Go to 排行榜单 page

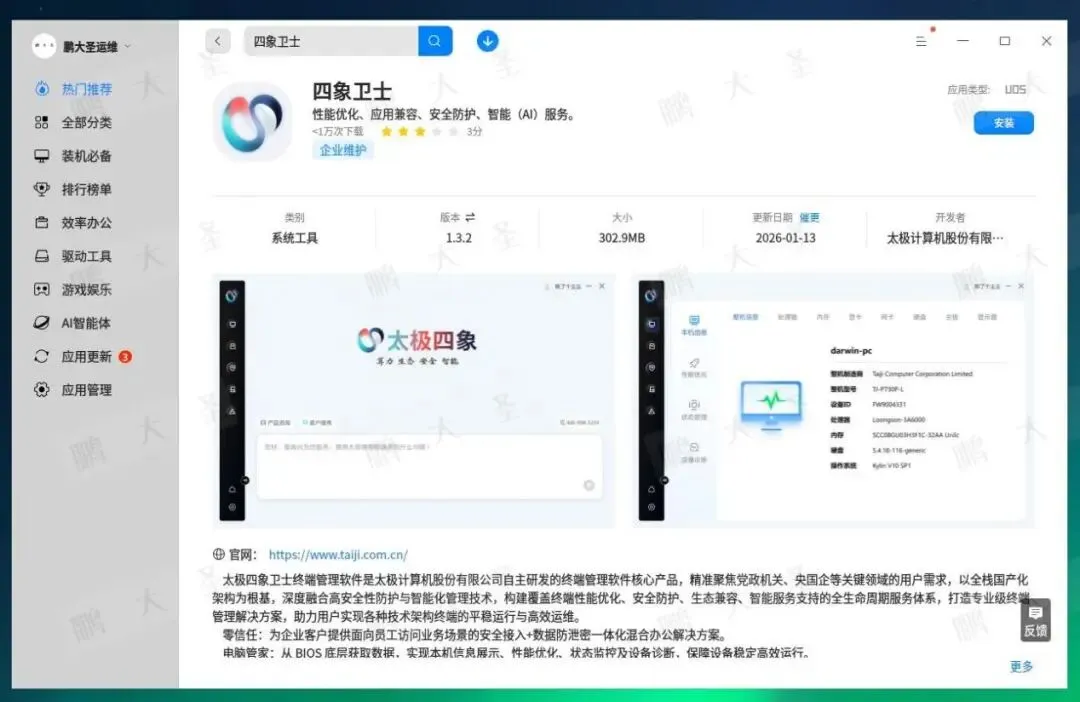point(87,189)
